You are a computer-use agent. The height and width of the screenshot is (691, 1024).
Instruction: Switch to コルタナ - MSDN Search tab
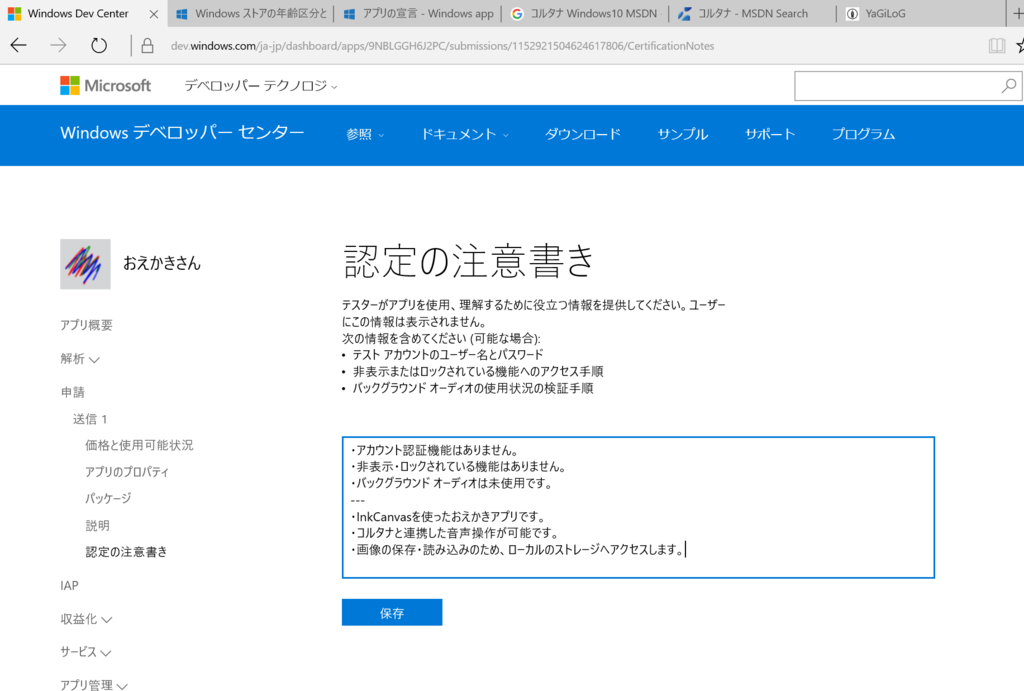tap(754, 14)
